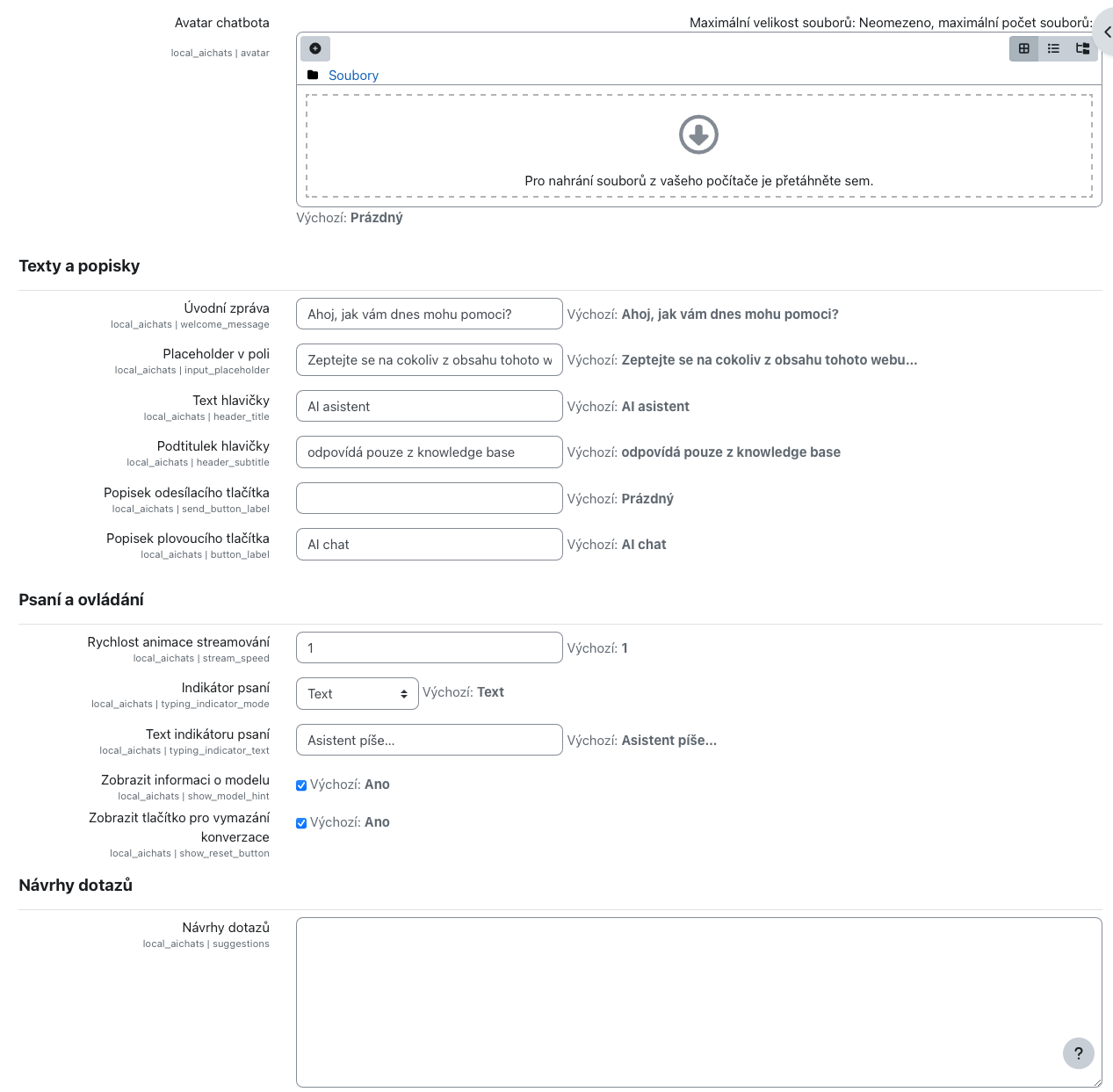
Task: Focus the Placeholder v poli input
Action: (429, 360)
